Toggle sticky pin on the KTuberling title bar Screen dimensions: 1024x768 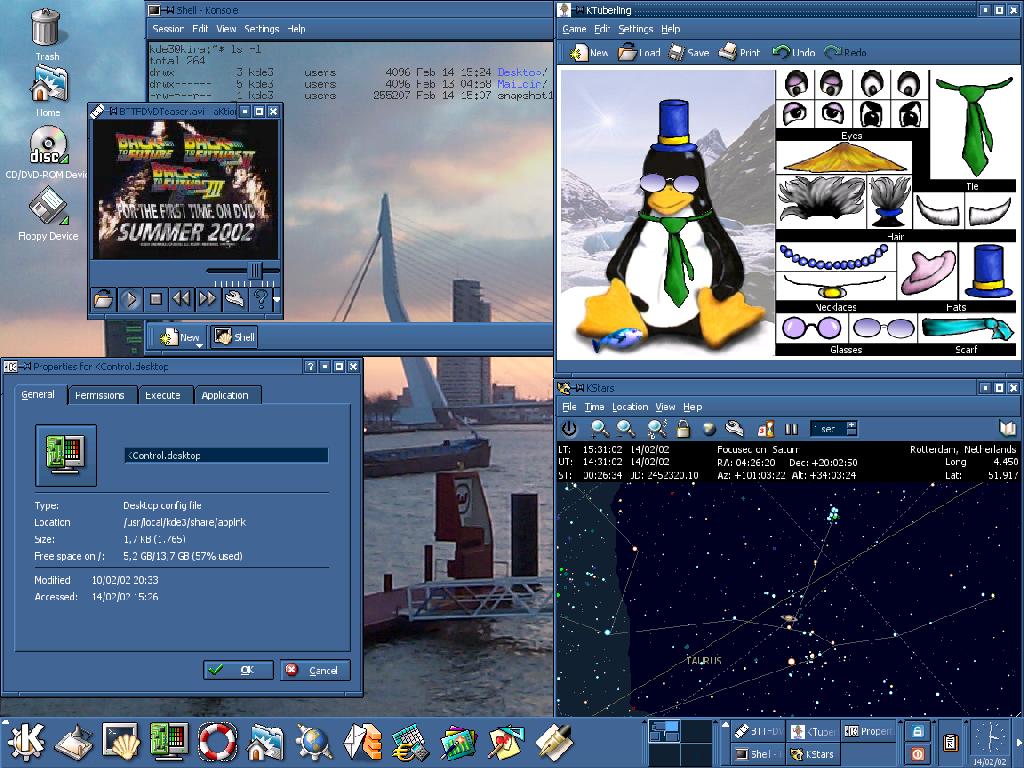(579, 10)
